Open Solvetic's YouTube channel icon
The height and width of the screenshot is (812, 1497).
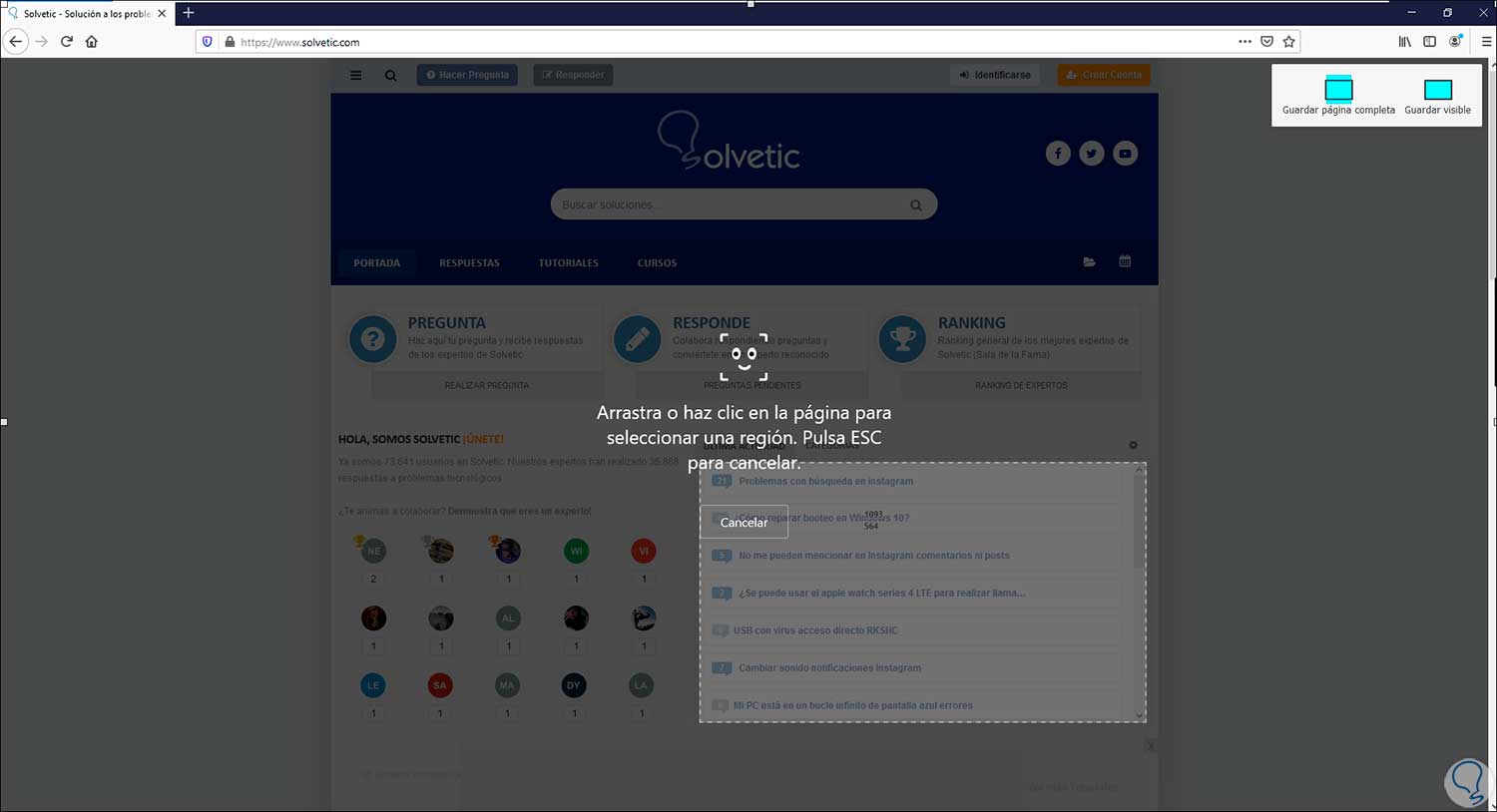(x=1125, y=153)
